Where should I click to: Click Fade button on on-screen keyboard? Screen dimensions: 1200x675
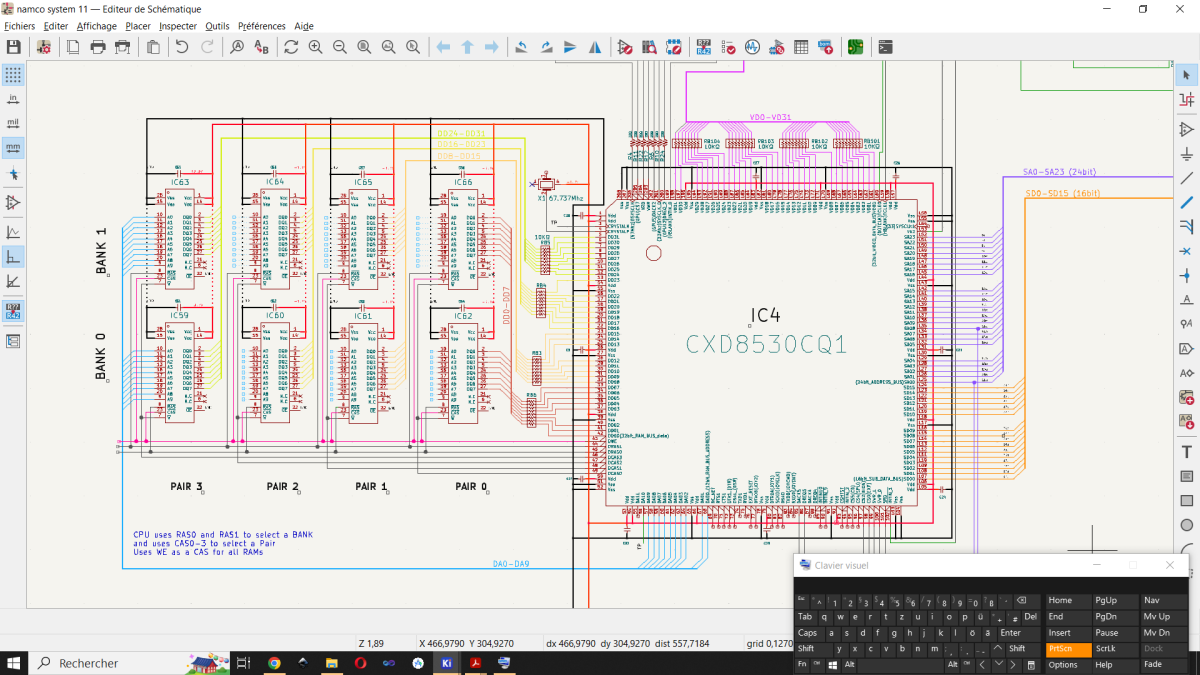click(1163, 664)
